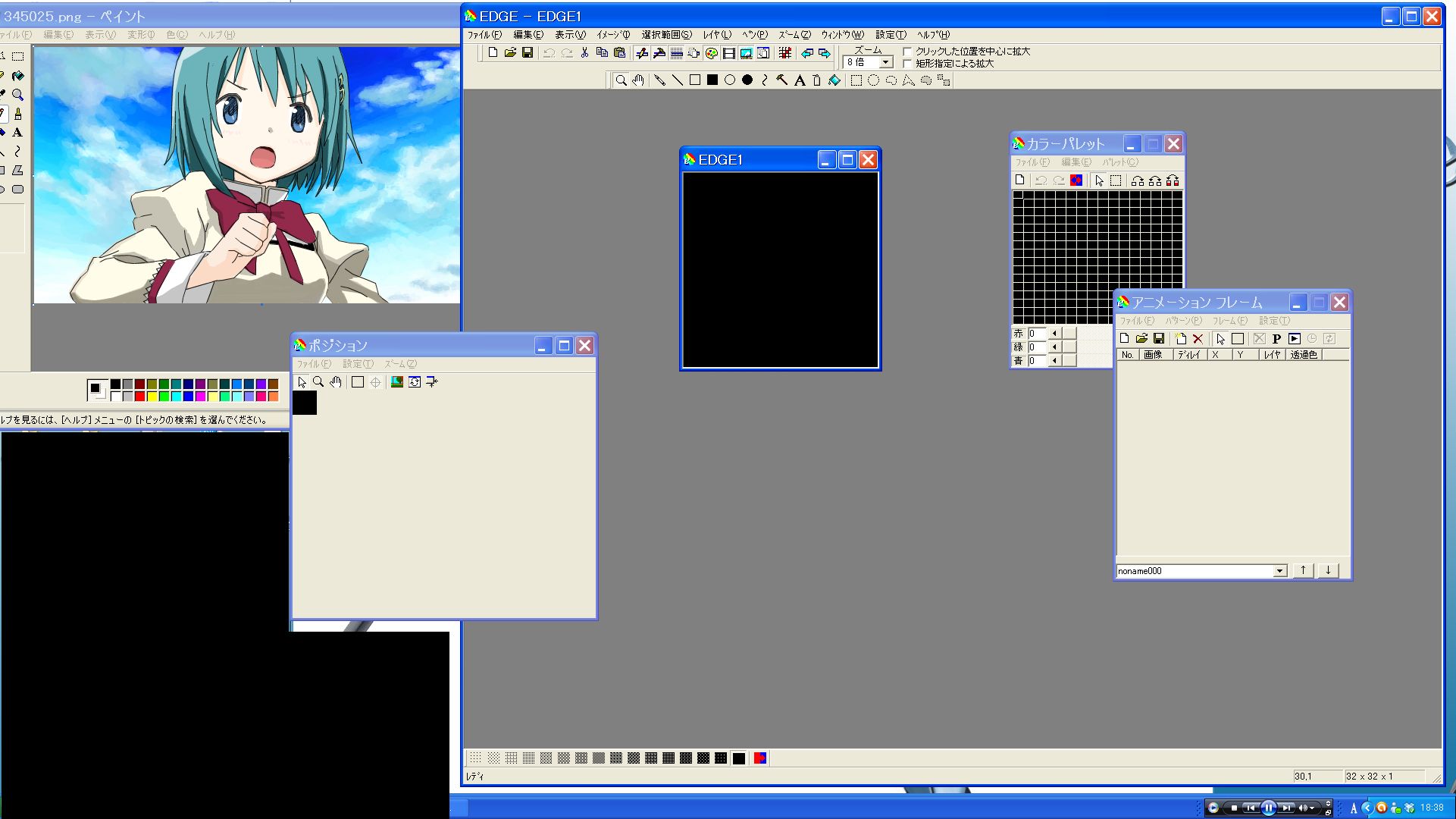Pick the yellow swatch in Paint color palette

152,396
